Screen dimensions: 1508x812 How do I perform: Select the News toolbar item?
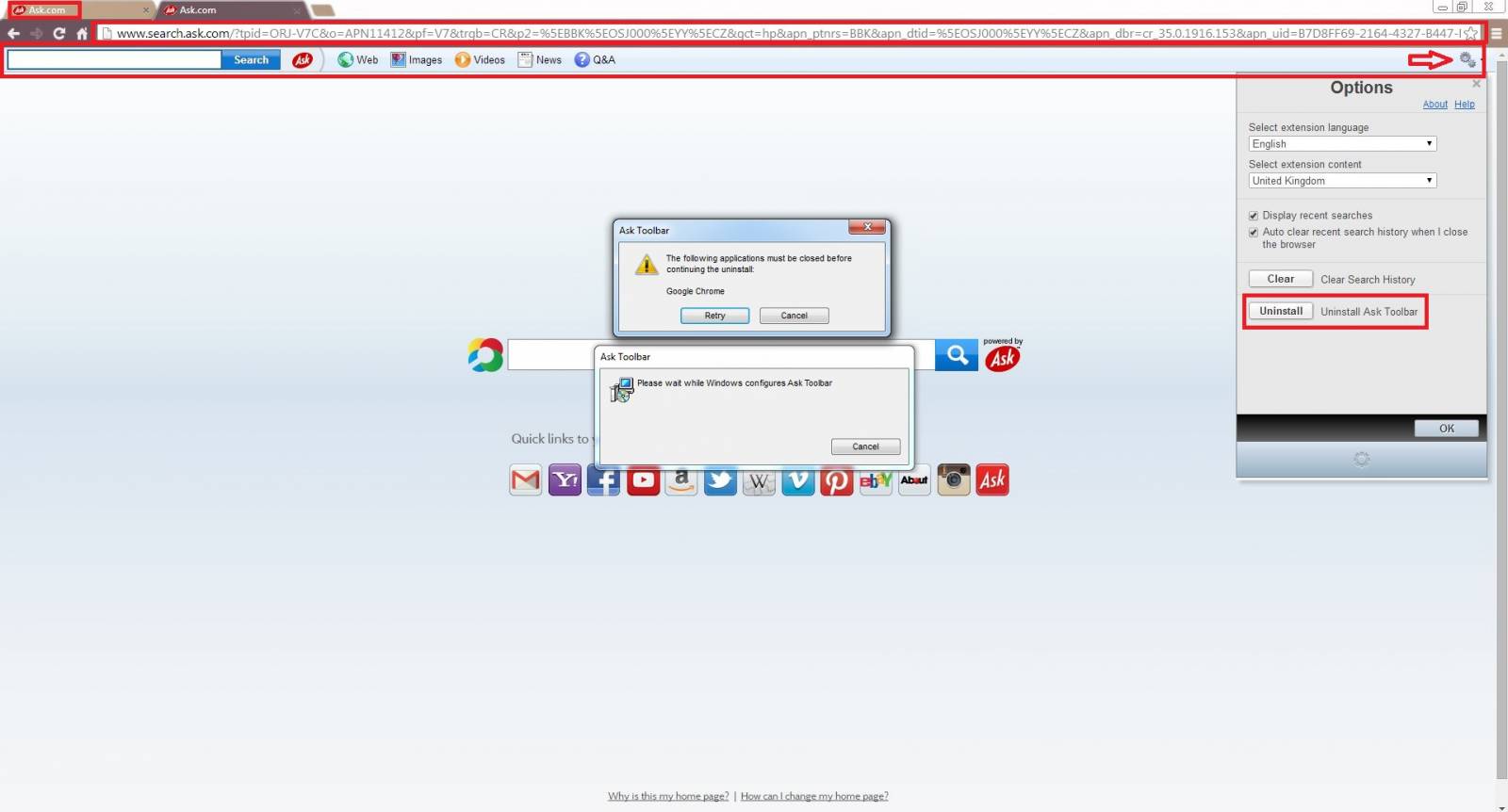540,59
